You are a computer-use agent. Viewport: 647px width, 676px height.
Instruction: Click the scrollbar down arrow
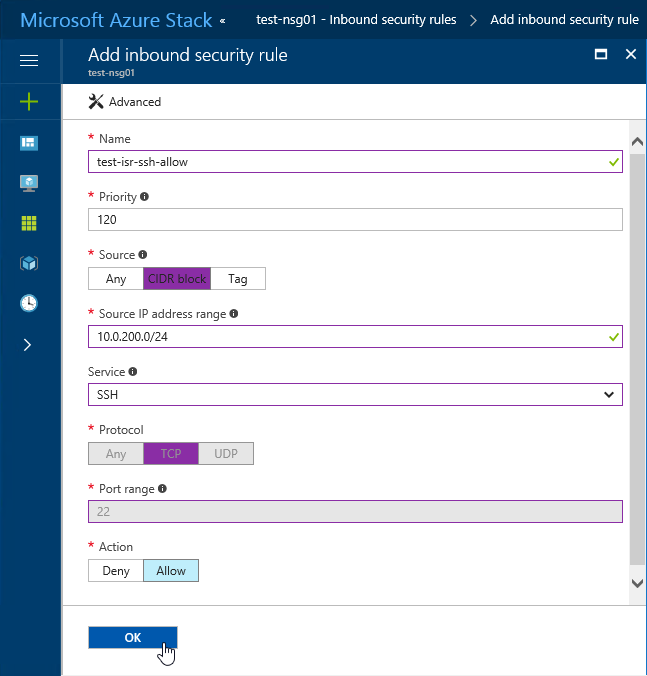coord(637,583)
